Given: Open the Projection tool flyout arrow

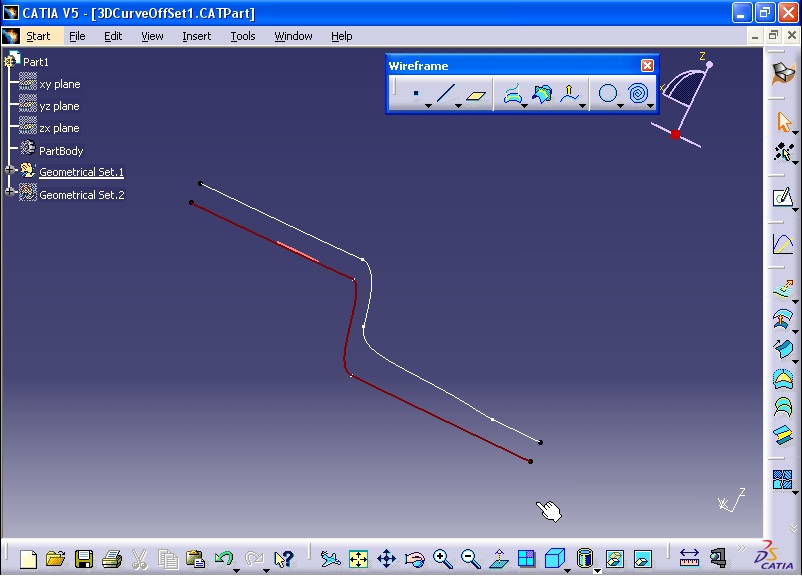Looking at the screenshot, I should (x=524, y=106).
